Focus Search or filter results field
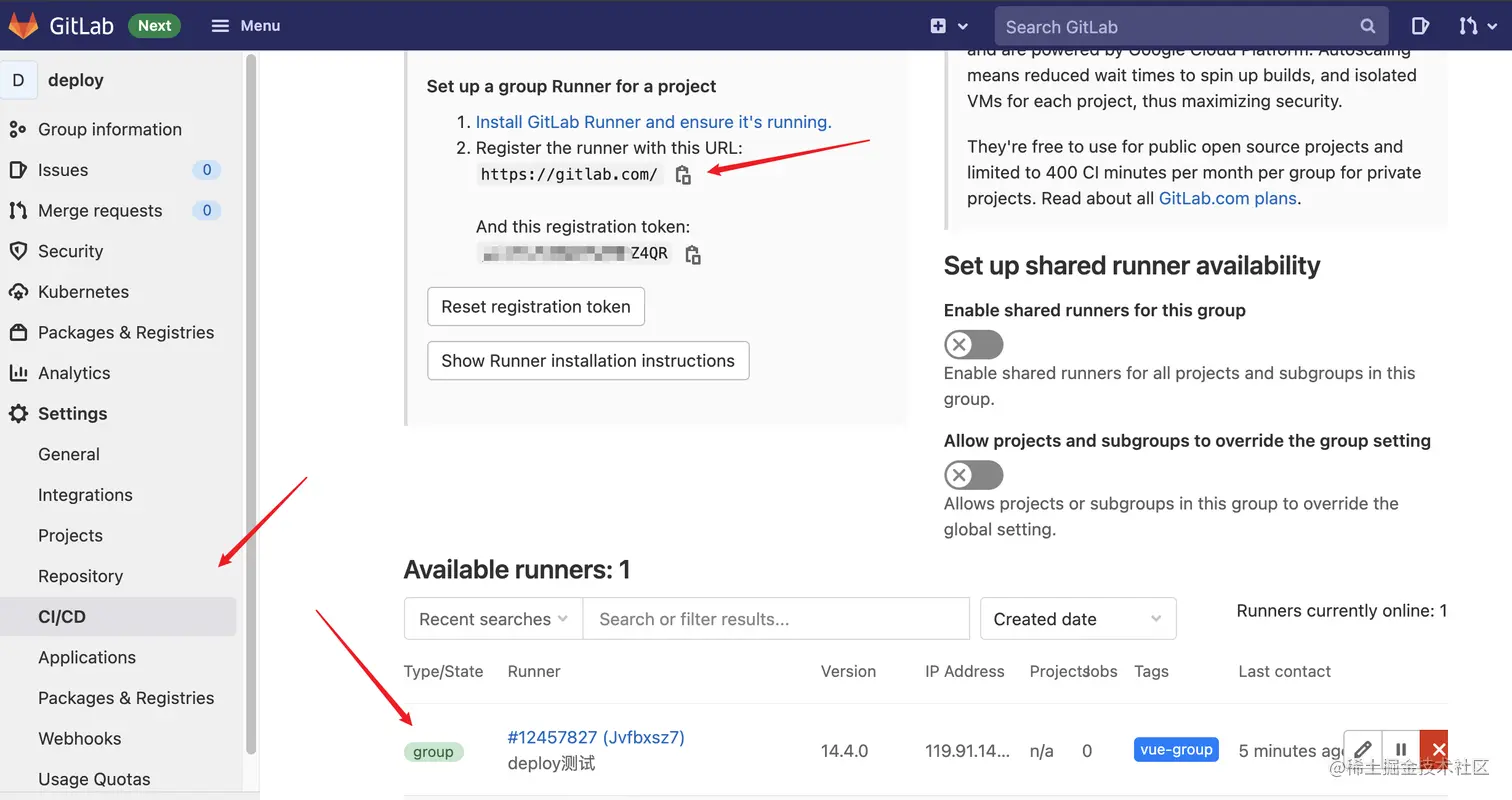This screenshot has height=800, width=1512. click(776, 619)
